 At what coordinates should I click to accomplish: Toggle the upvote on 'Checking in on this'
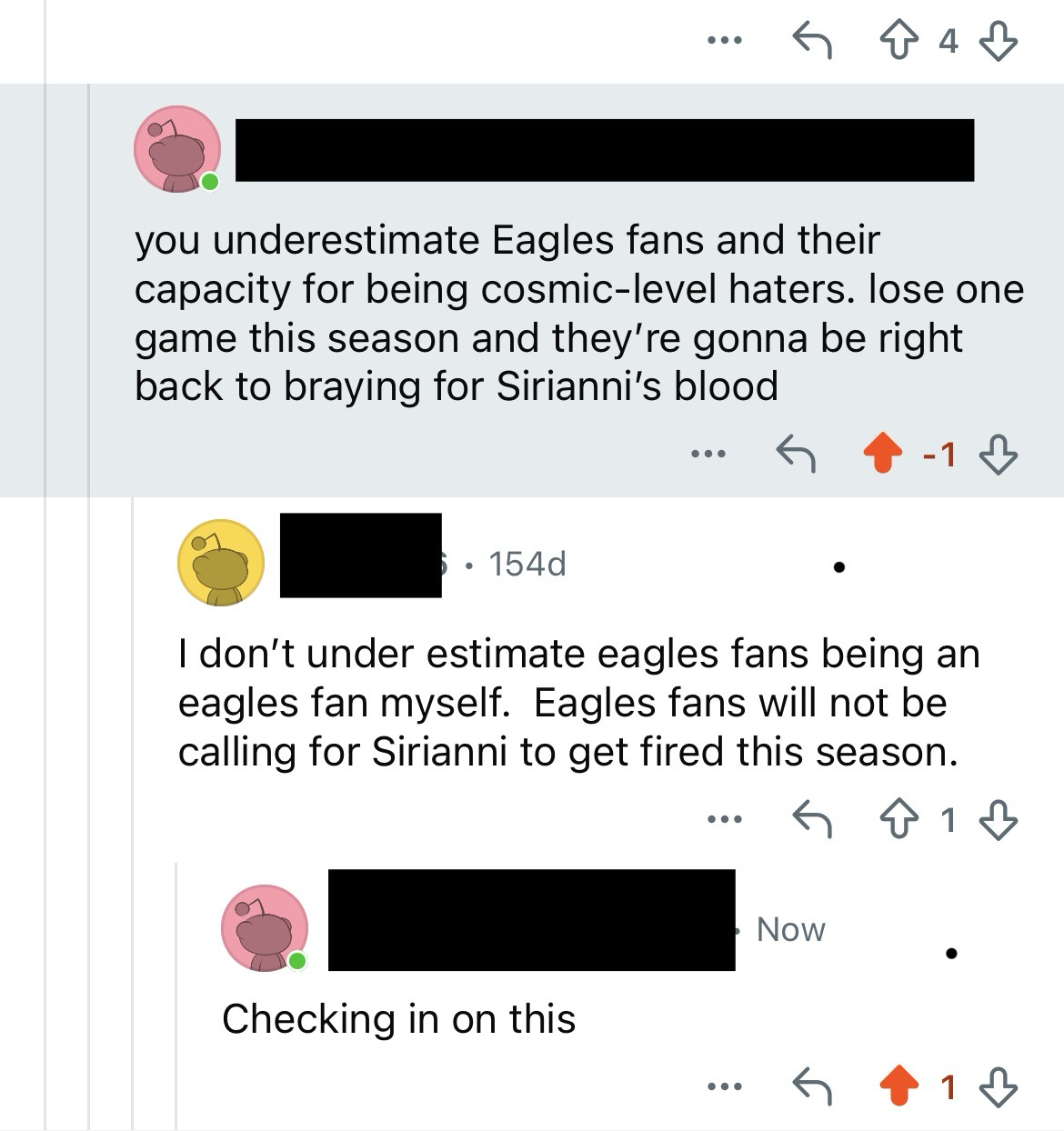tap(898, 1086)
